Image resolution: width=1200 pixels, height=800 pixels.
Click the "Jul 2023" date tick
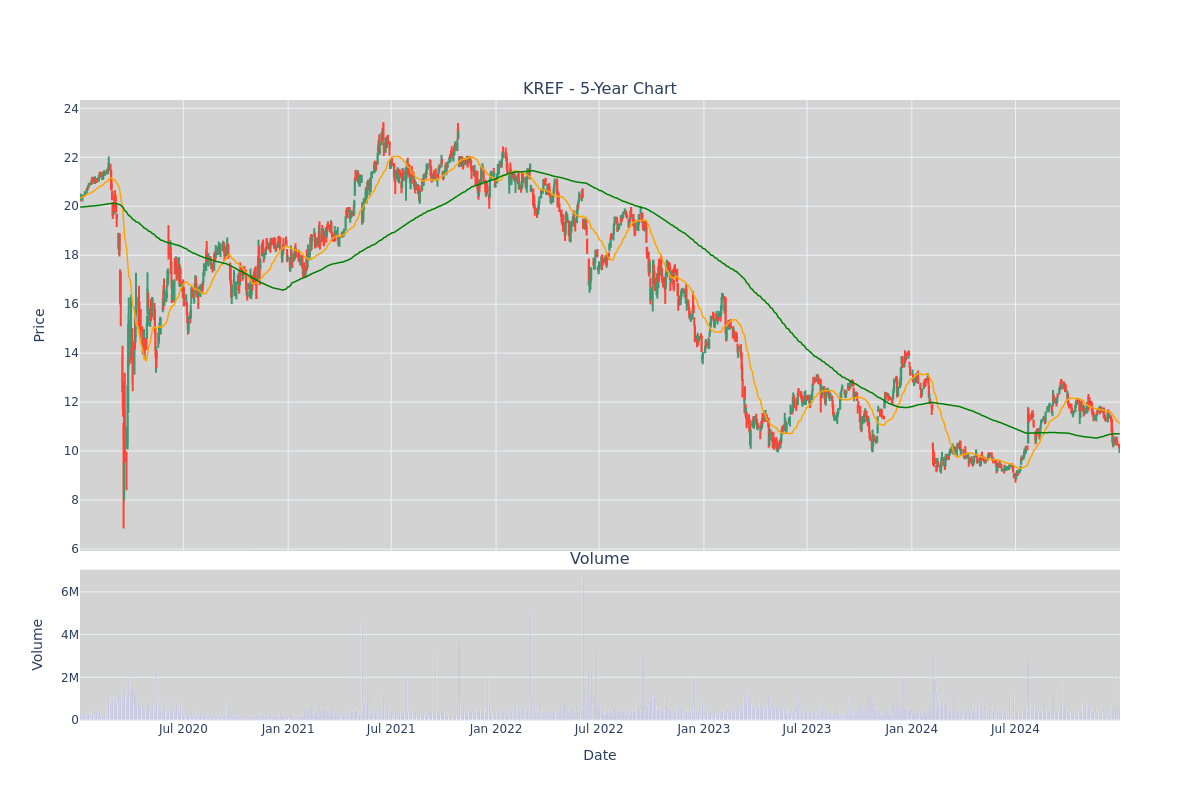point(807,729)
